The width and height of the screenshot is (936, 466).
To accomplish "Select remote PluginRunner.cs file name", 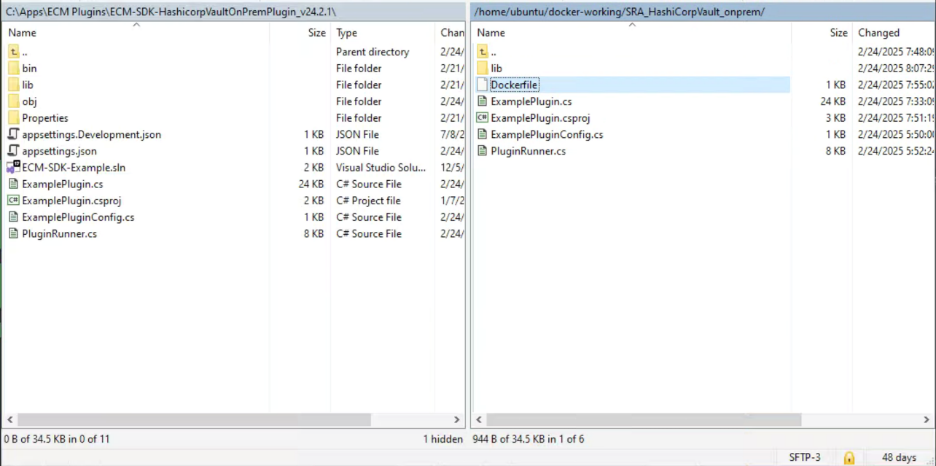I will tap(528, 151).
